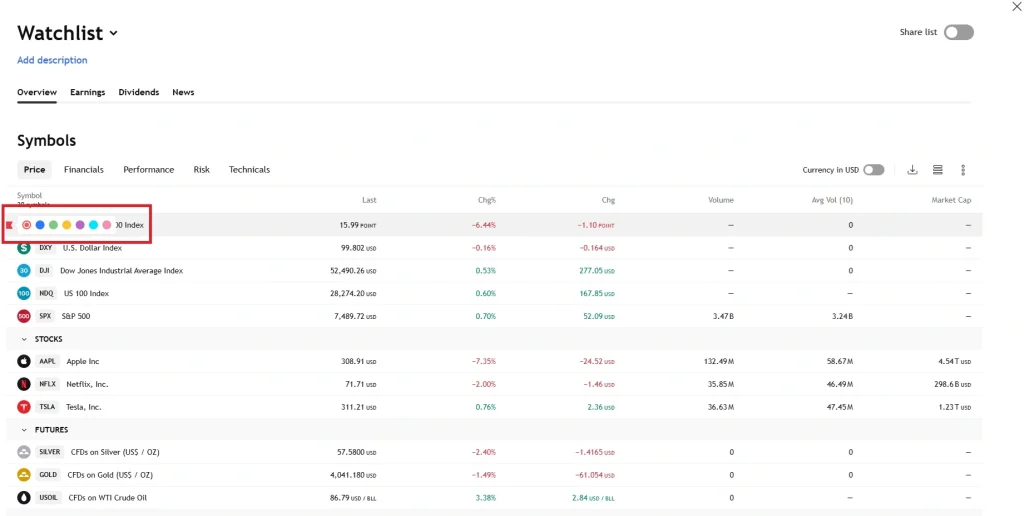This screenshot has height=516, width=1024.
Task: Sort by the Market Cap column header
Action: pyautogui.click(x=951, y=200)
